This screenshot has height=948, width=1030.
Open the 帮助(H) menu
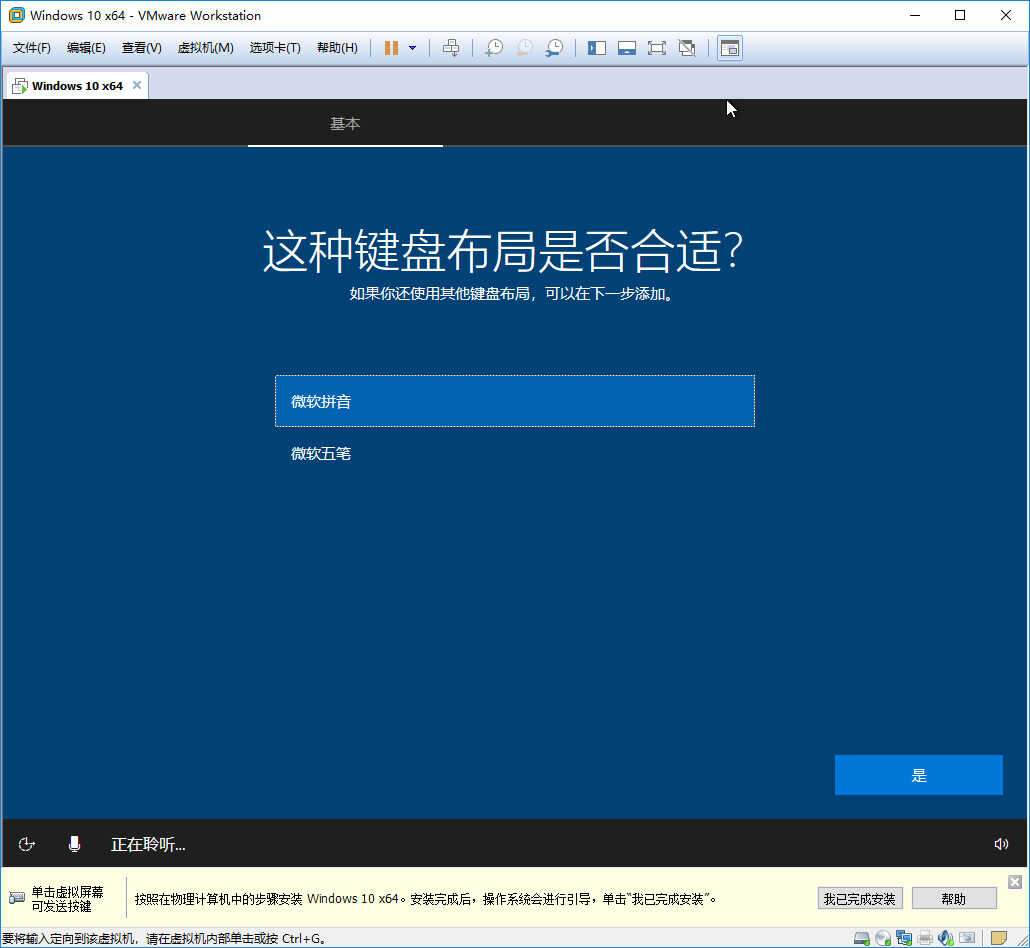click(337, 48)
